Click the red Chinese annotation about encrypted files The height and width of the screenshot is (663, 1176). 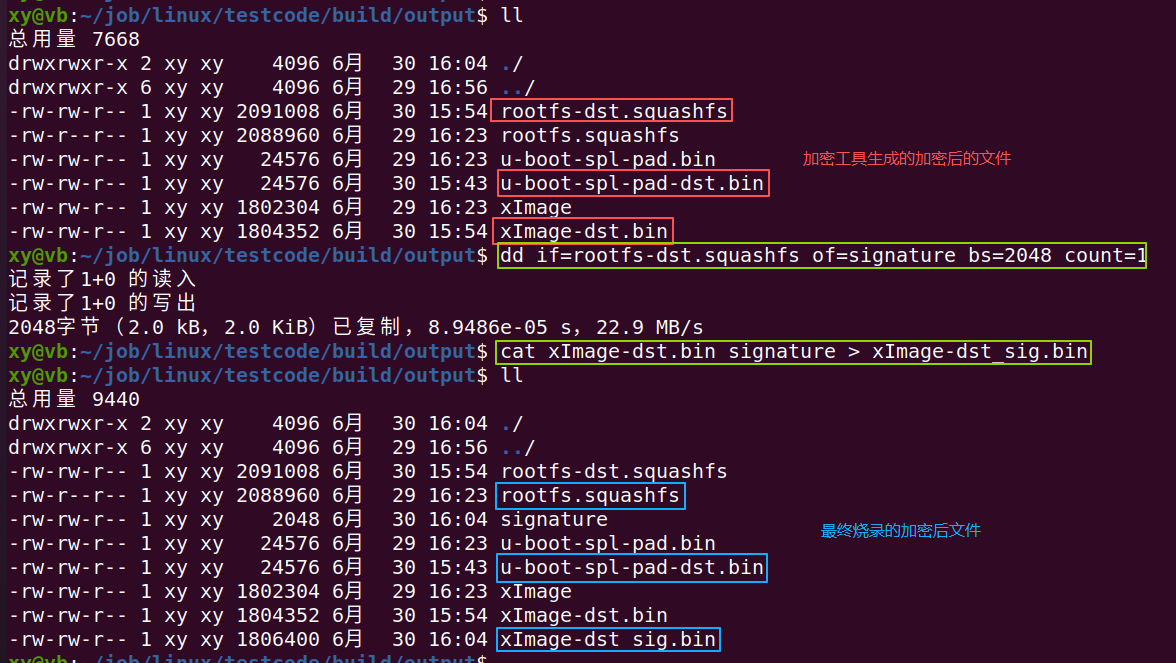(907, 159)
